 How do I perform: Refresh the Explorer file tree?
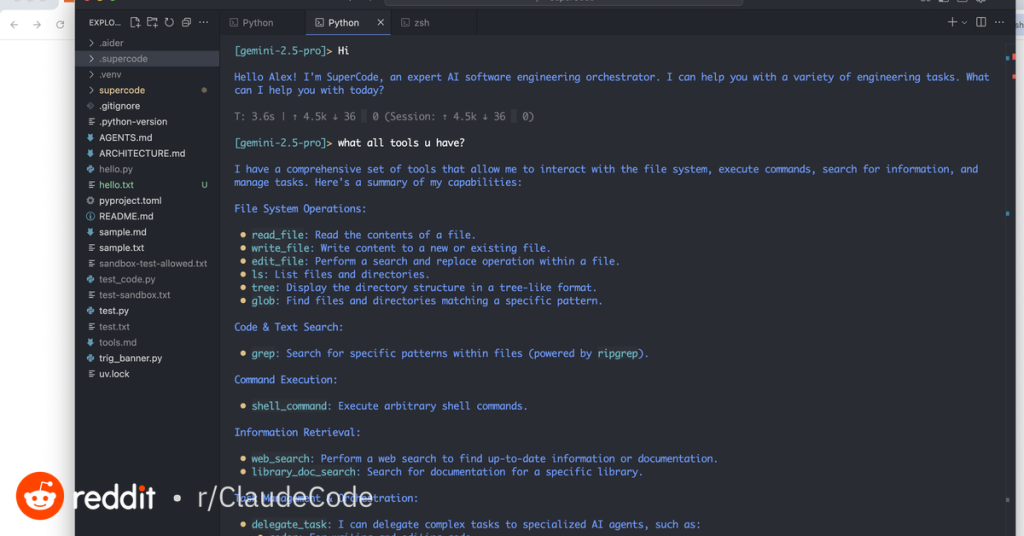pyautogui.click(x=169, y=22)
